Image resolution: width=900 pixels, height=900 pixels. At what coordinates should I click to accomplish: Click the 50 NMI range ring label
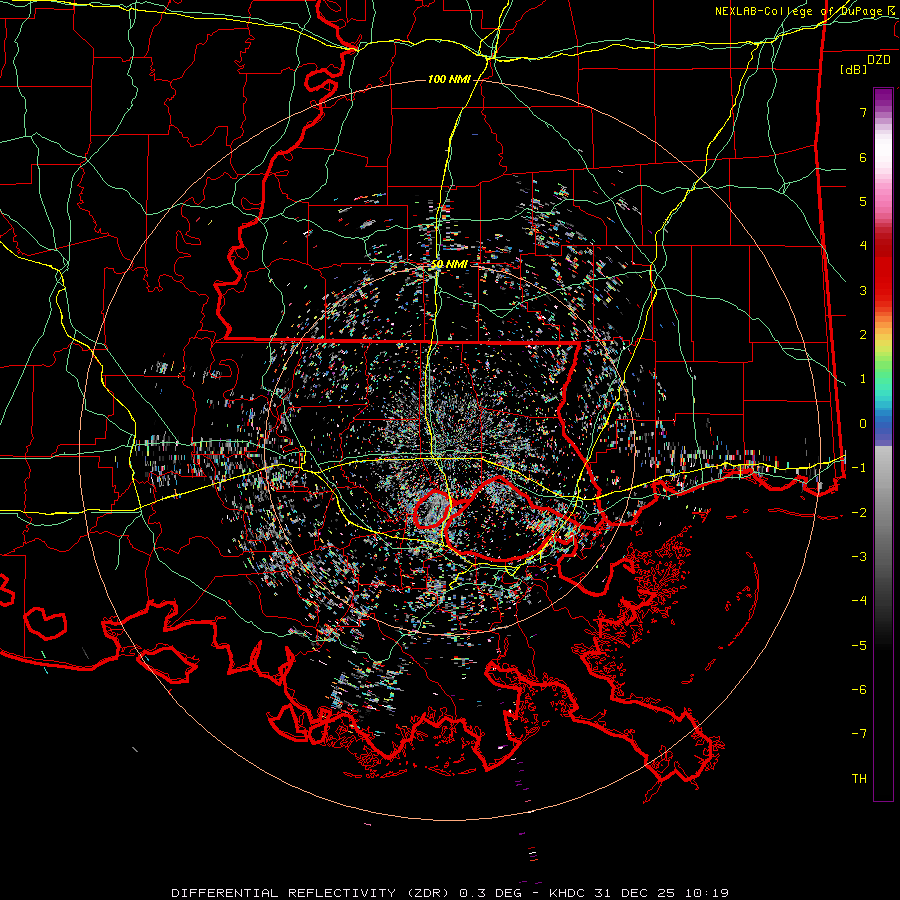(x=449, y=264)
